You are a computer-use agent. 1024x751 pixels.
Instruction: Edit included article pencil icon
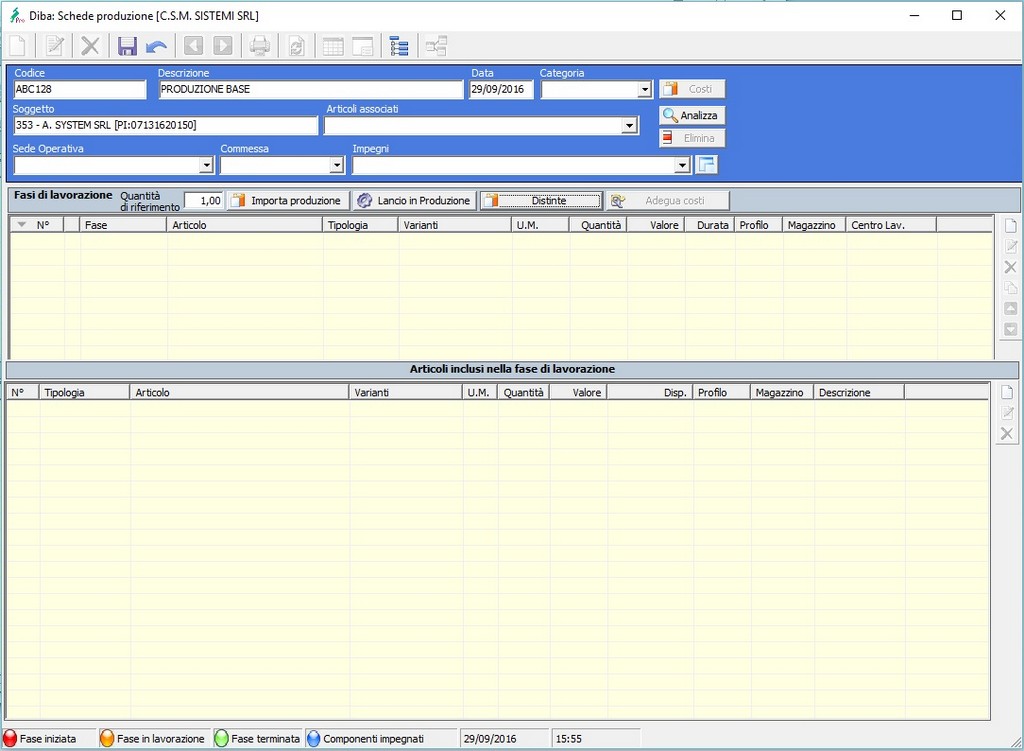pos(1007,413)
